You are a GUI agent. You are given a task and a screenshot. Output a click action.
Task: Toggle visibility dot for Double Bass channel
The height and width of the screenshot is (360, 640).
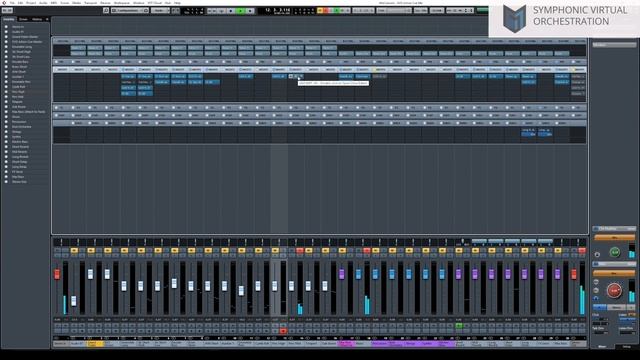(6, 62)
